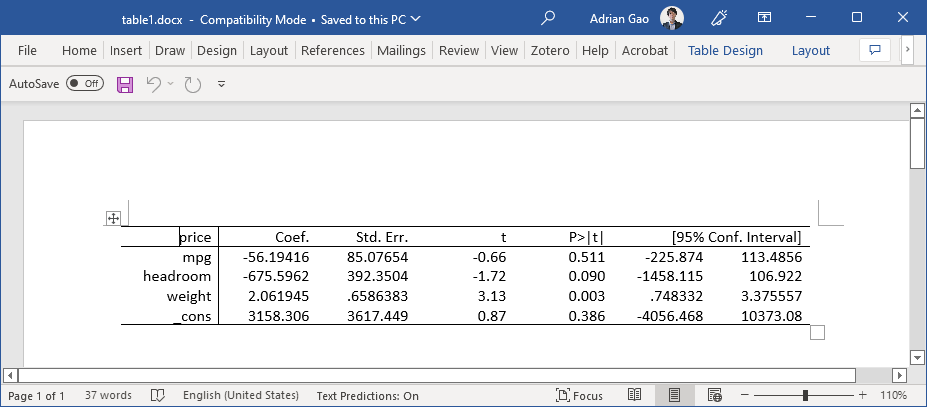Open the Undo history dropdown arrow
927x407 pixels.
pyautogui.click(x=171, y=85)
